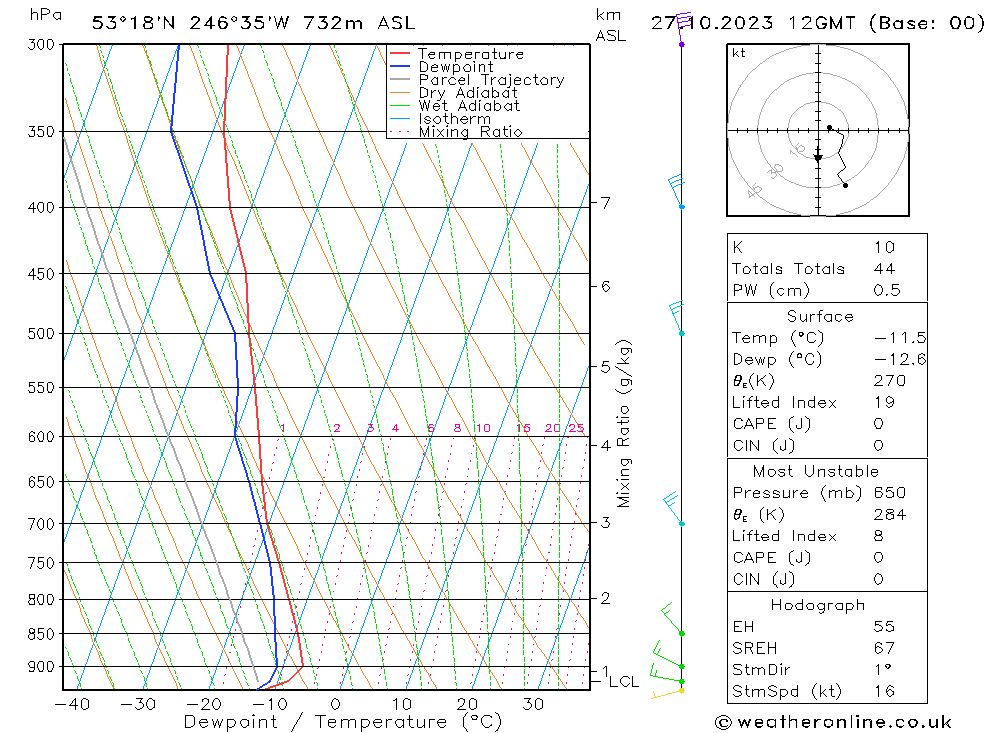Click the weatheronline.co.uk copyright text
The width and height of the screenshot is (1000, 733).
click(833, 723)
